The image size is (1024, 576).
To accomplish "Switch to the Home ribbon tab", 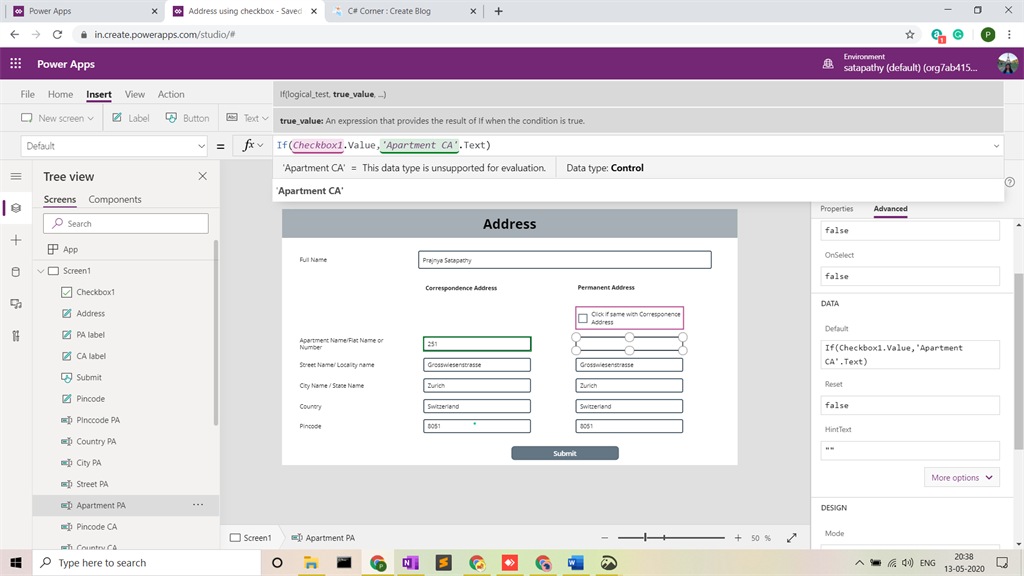I will 60,94.
